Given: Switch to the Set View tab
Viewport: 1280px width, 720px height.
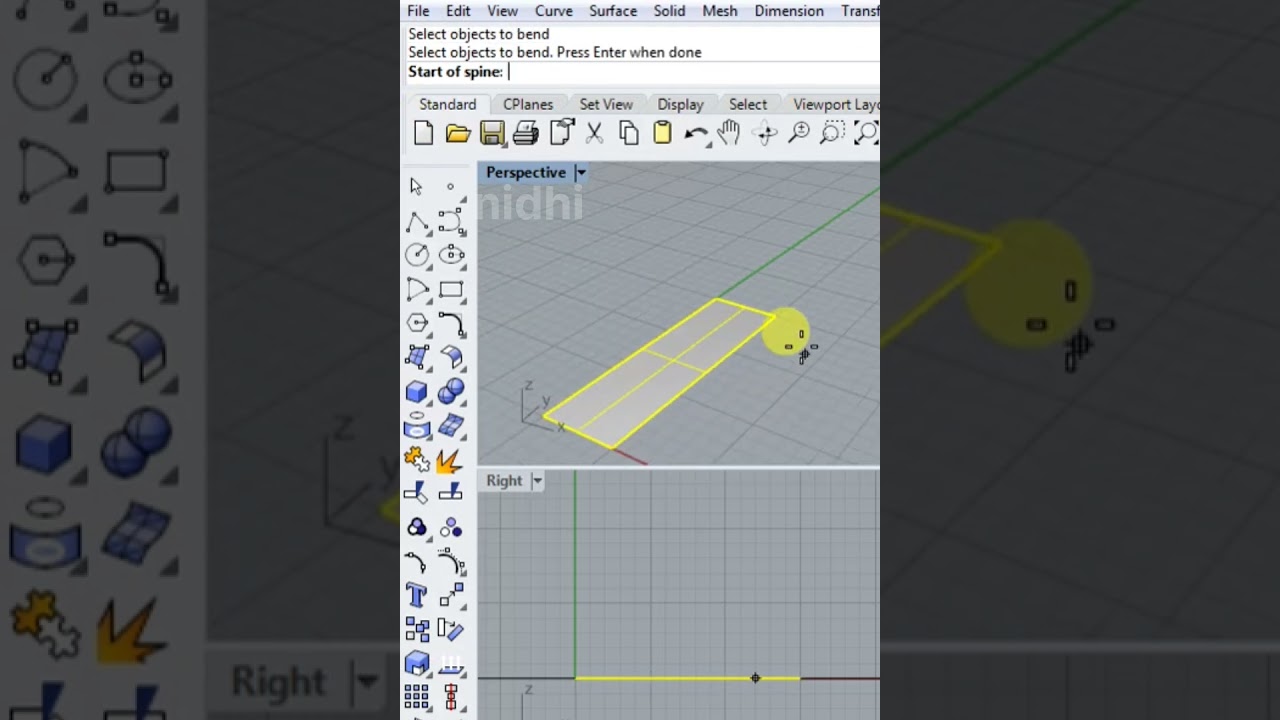Looking at the screenshot, I should 606,104.
